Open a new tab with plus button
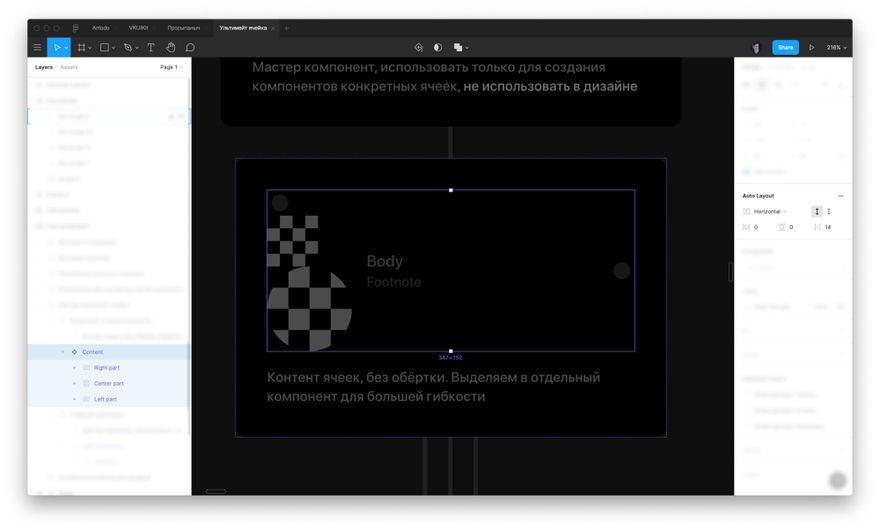 pos(287,28)
